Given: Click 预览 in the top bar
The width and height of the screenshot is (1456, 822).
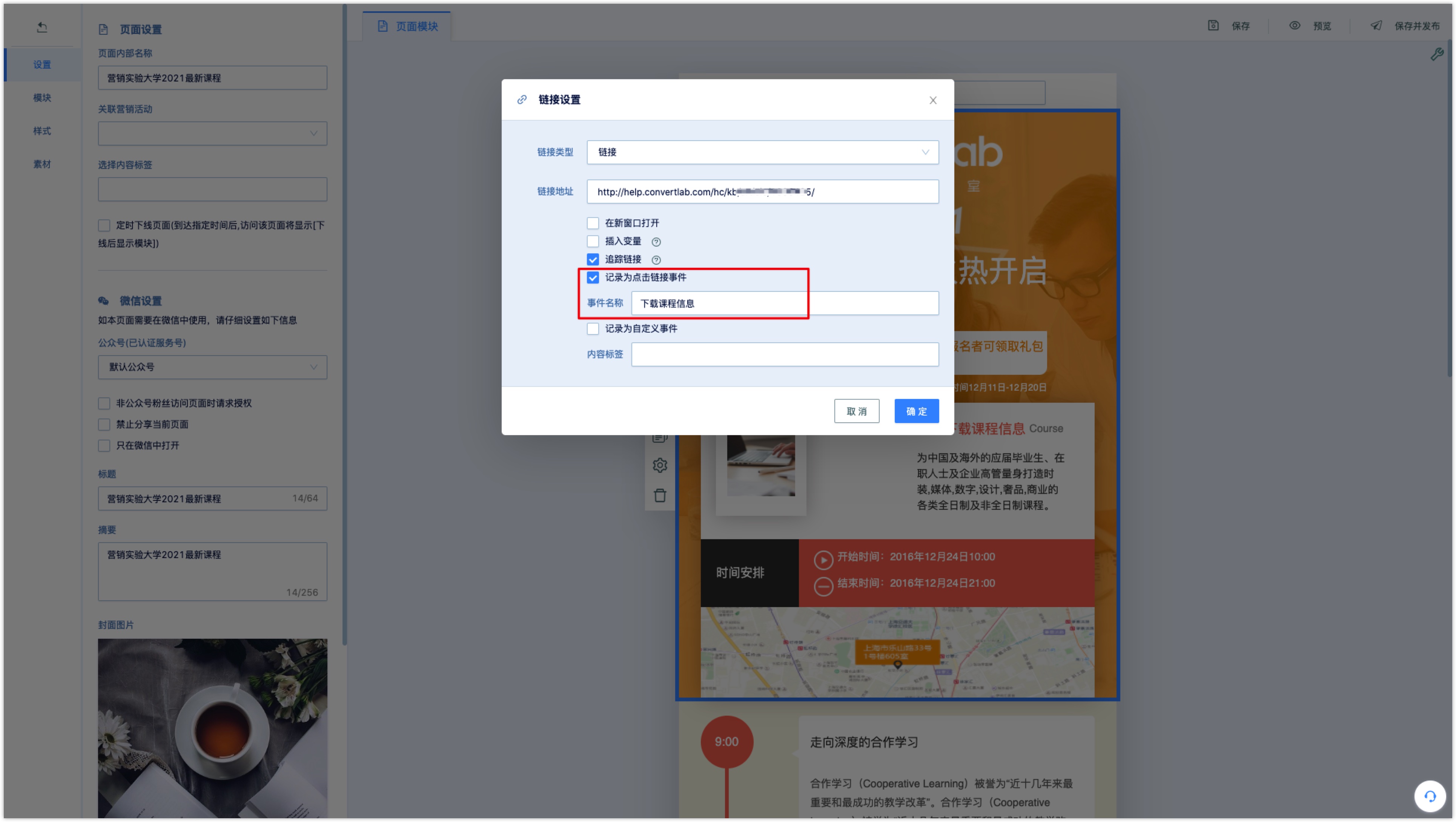Looking at the screenshot, I should (x=1322, y=26).
